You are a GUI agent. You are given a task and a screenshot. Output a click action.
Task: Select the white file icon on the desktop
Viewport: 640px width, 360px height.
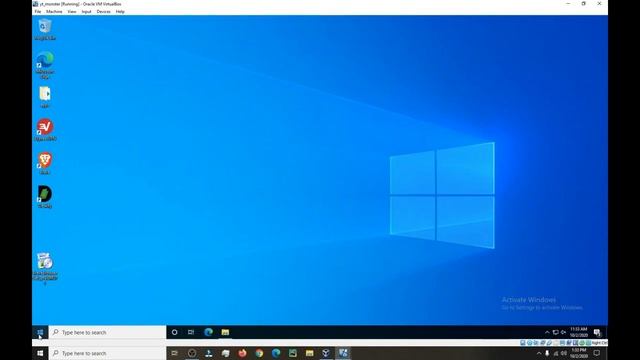pyautogui.click(x=45, y=97)
